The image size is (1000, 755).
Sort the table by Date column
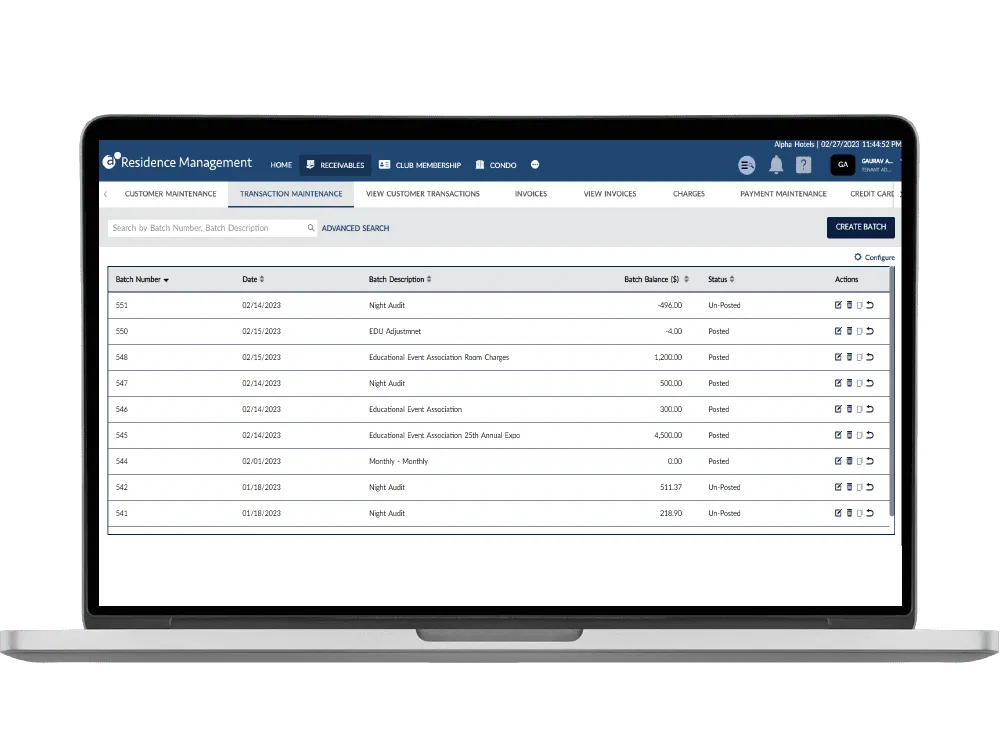point(253,280)
